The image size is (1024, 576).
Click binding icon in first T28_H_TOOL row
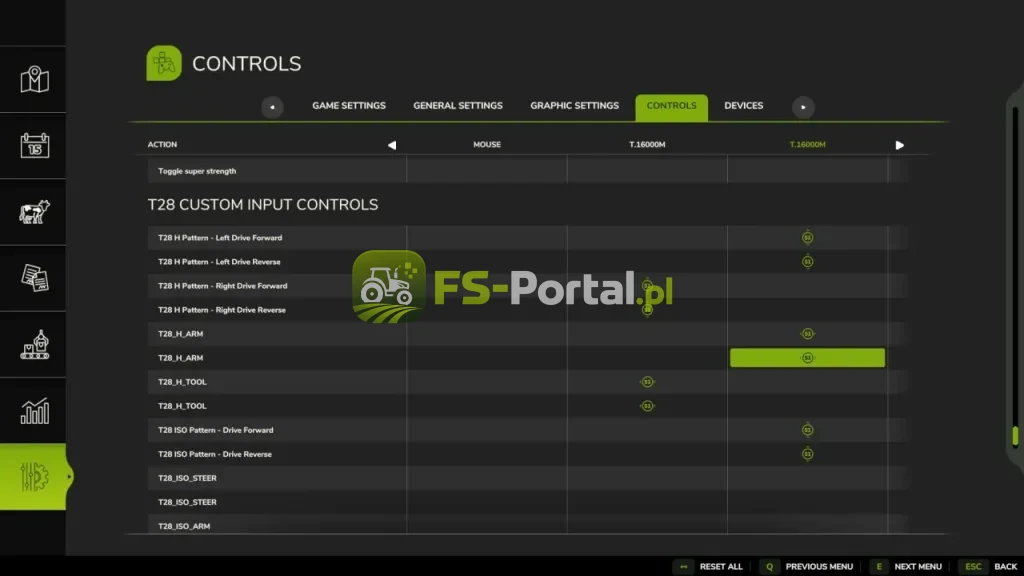coord(647,382)
